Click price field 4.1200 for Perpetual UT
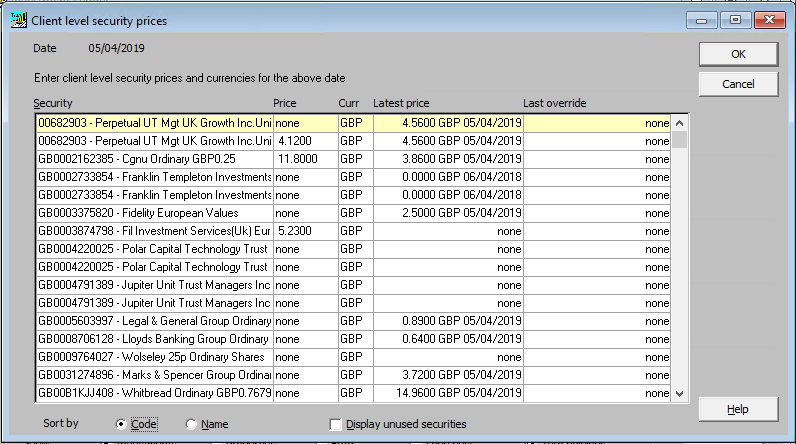This screenshot has height=444, width=796. pyautogui.click(x=306, y=141)
